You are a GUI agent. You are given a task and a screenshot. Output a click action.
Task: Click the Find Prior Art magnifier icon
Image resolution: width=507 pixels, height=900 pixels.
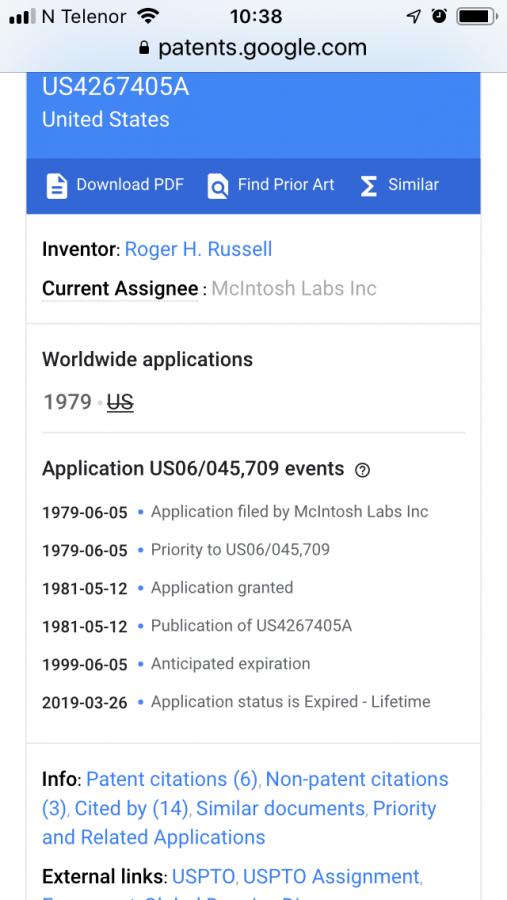pyautogui.click(x=218, y=186)
